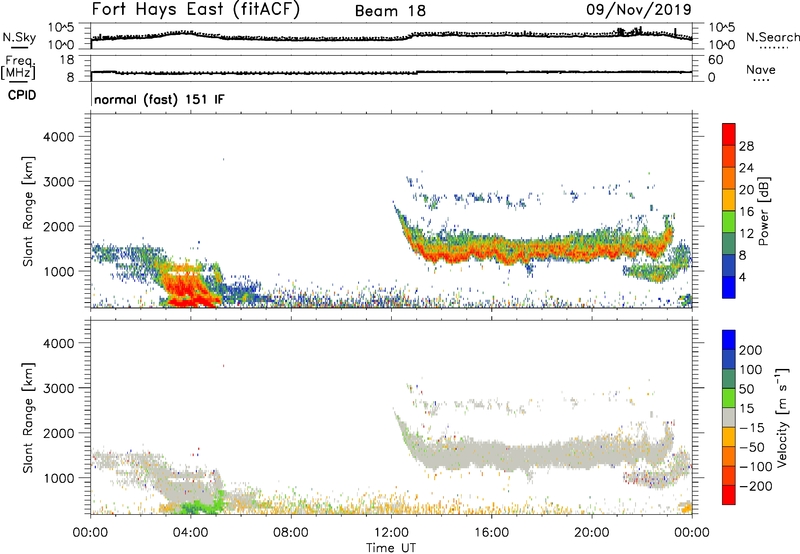Screen dimensions: 800x554
Task: Click the "N.Search" legend label
Action: [772, 37]
